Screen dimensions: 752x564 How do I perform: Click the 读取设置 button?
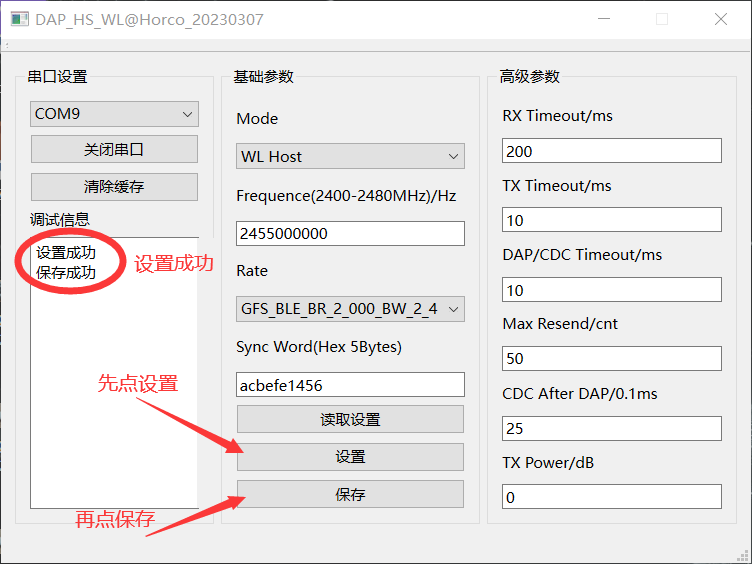tap(350, 419)
